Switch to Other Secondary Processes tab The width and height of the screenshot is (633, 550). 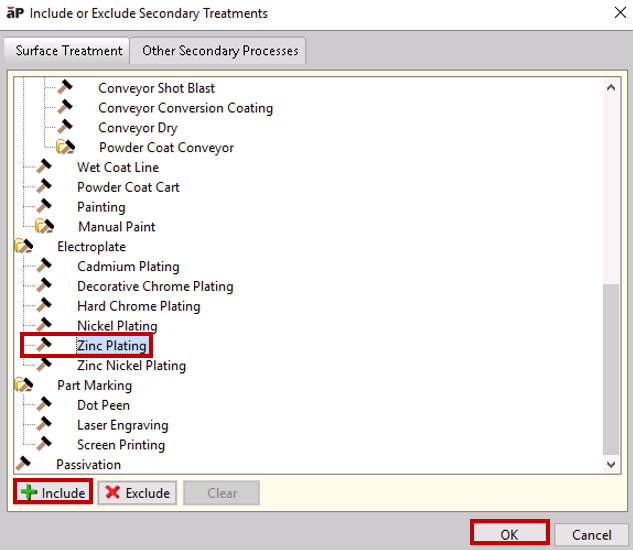click(220, 51)
